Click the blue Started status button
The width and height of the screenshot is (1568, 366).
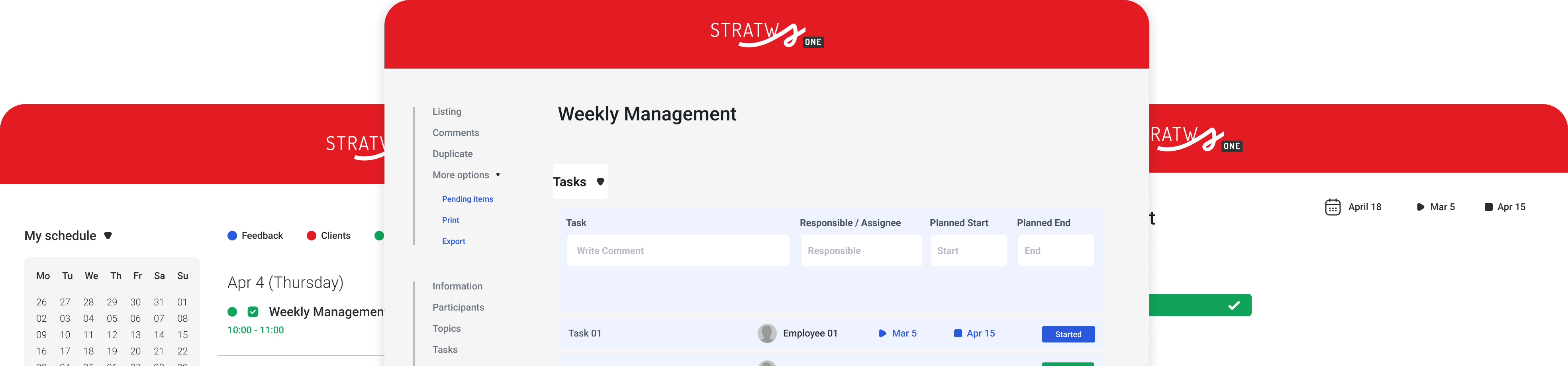tap(1068, 335)
